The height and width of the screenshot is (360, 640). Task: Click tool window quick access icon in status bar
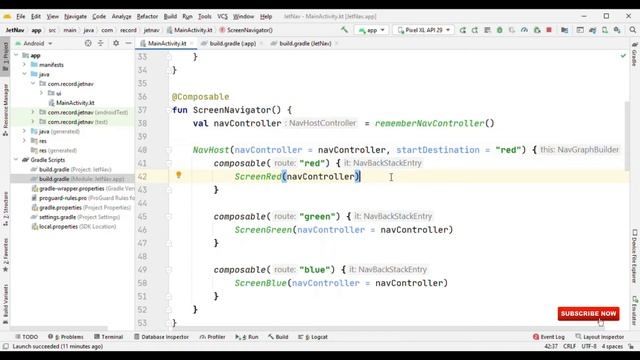pyautogui.click(x=5, y=347)
